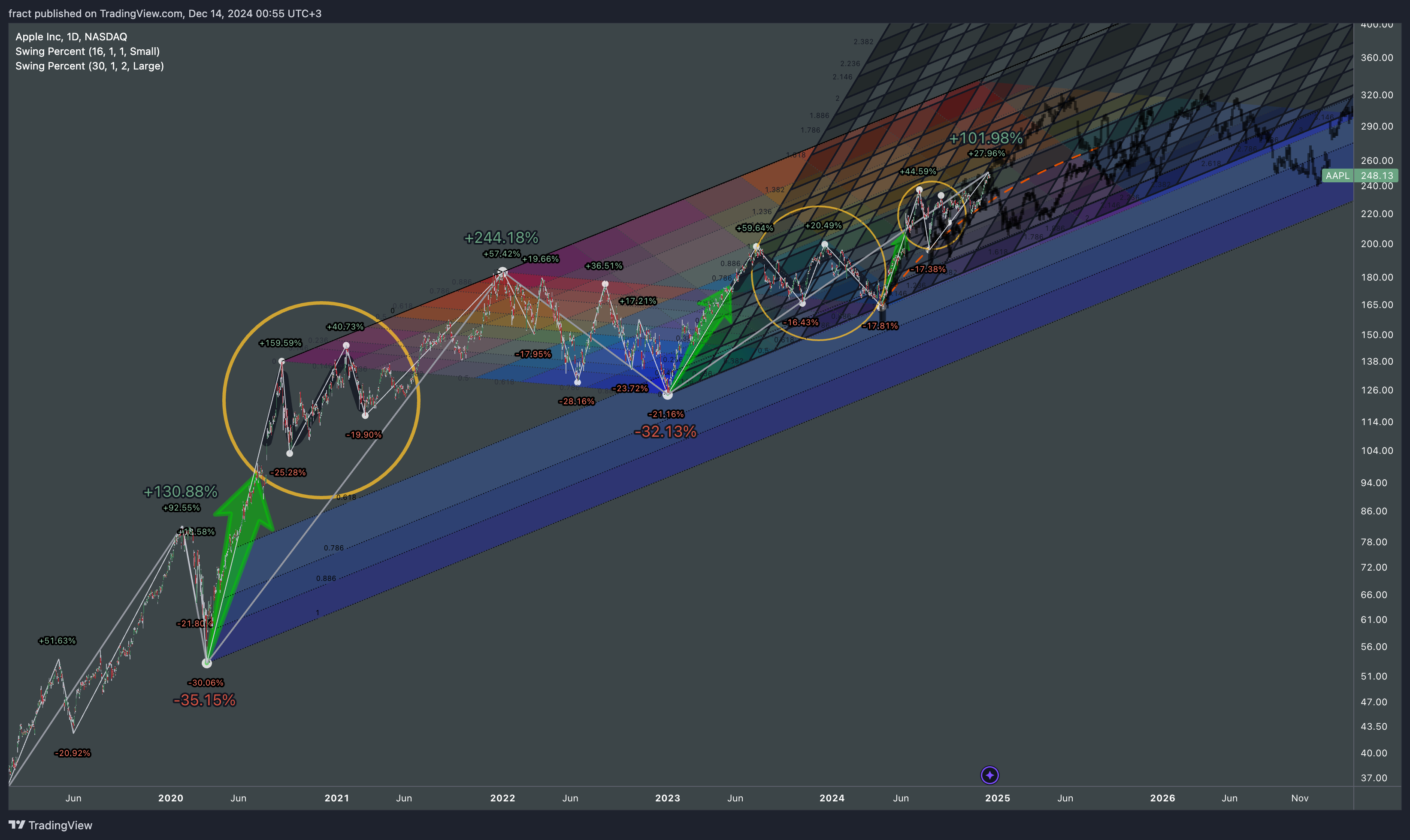Click the +19.66% swing label

(x=540, y=259)
